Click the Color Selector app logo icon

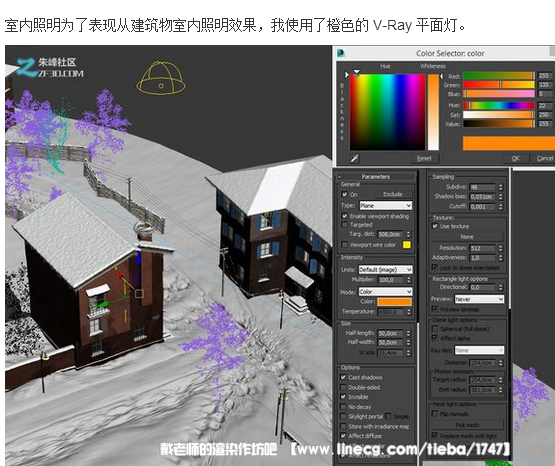[x=341, y=53]
